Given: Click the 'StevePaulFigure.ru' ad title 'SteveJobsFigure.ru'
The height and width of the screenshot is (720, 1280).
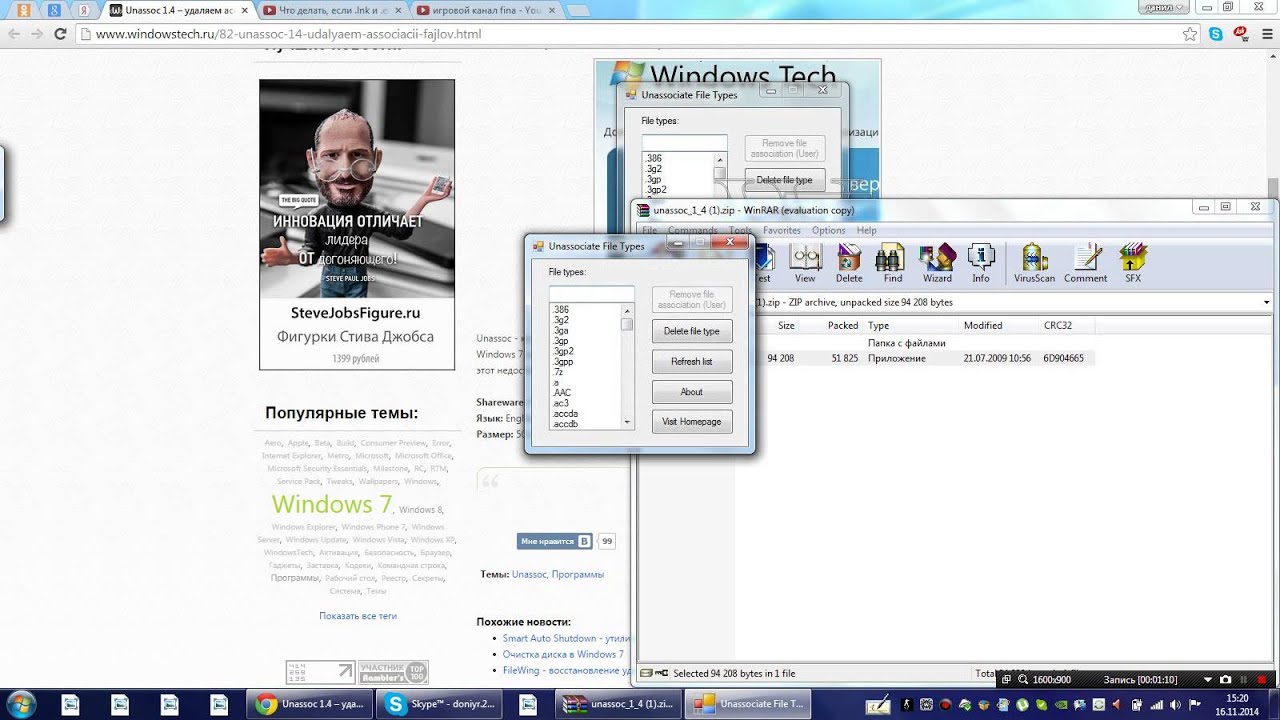Looking at the screenshot, I should click(x=355, y=313).
